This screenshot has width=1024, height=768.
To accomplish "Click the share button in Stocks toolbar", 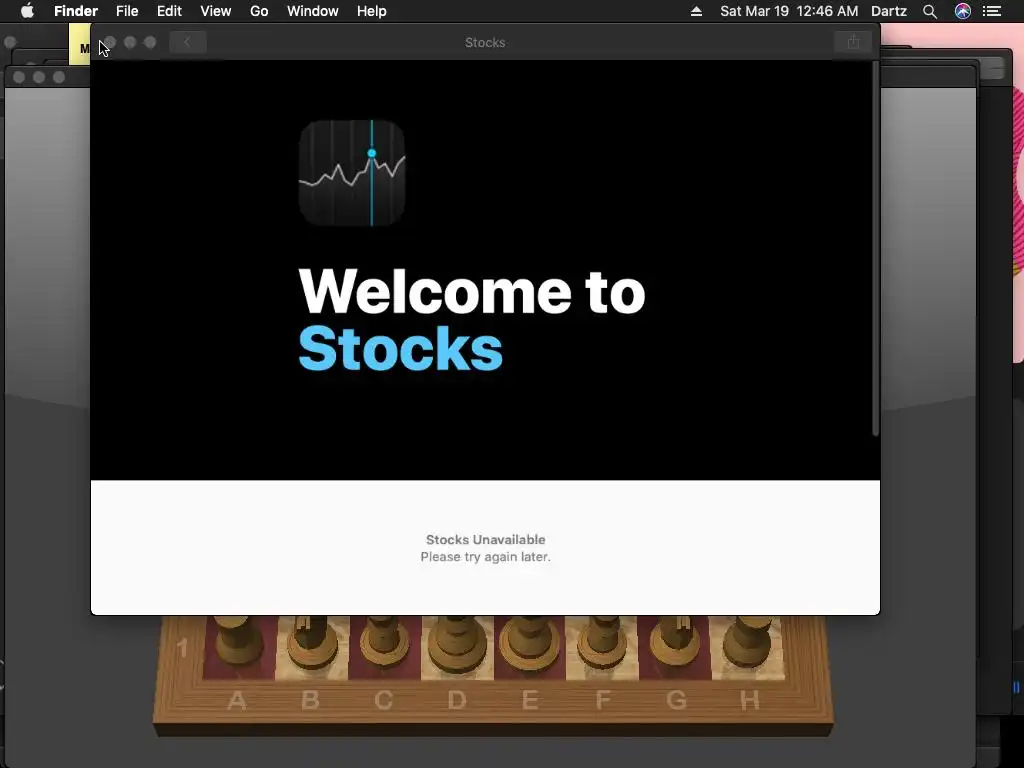I will [853, 42].
